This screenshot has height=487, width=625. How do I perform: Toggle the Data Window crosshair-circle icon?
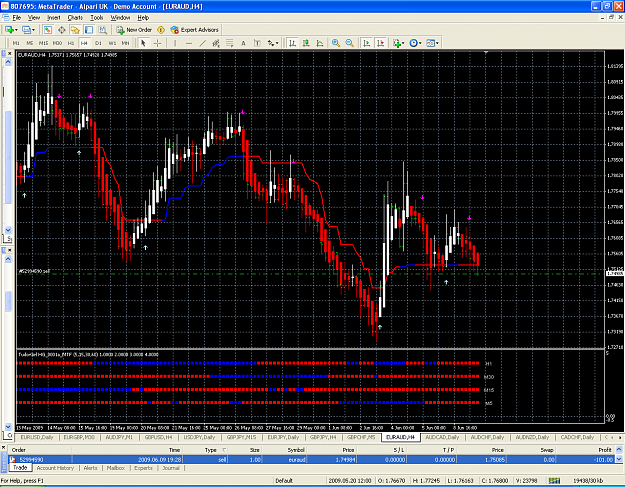click(x=62, y=30)
